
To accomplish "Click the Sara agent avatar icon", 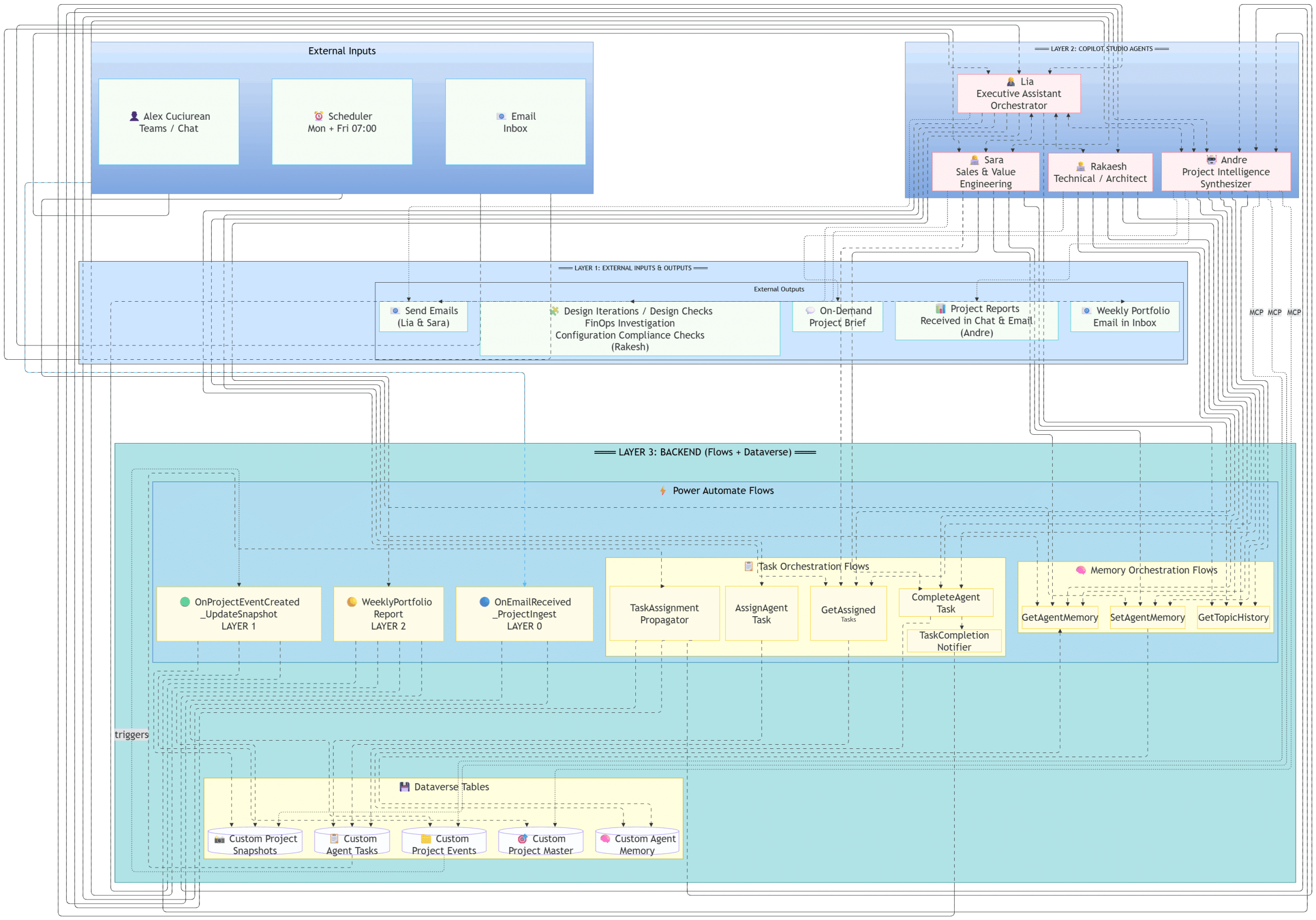I will click(x=974, y=160).
